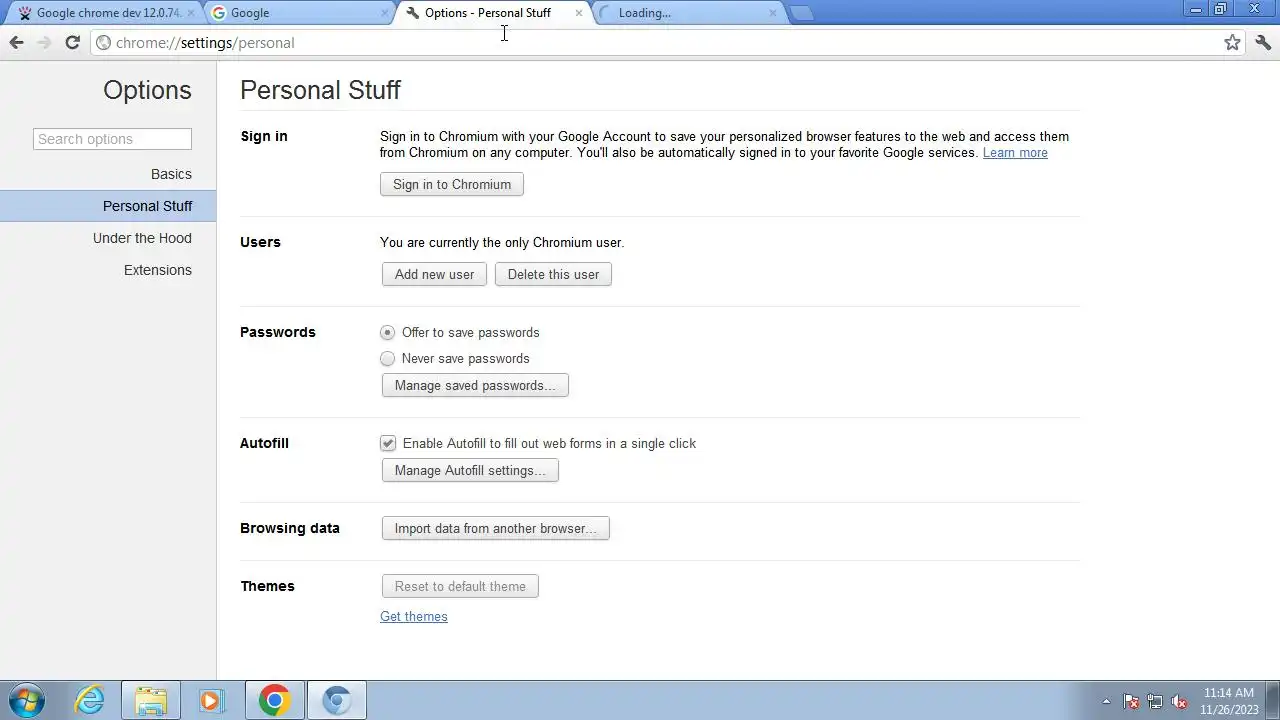Click Import data from another browser
Screen dimensions: 1280x720
pyautogui.click(x=495, y=528)
